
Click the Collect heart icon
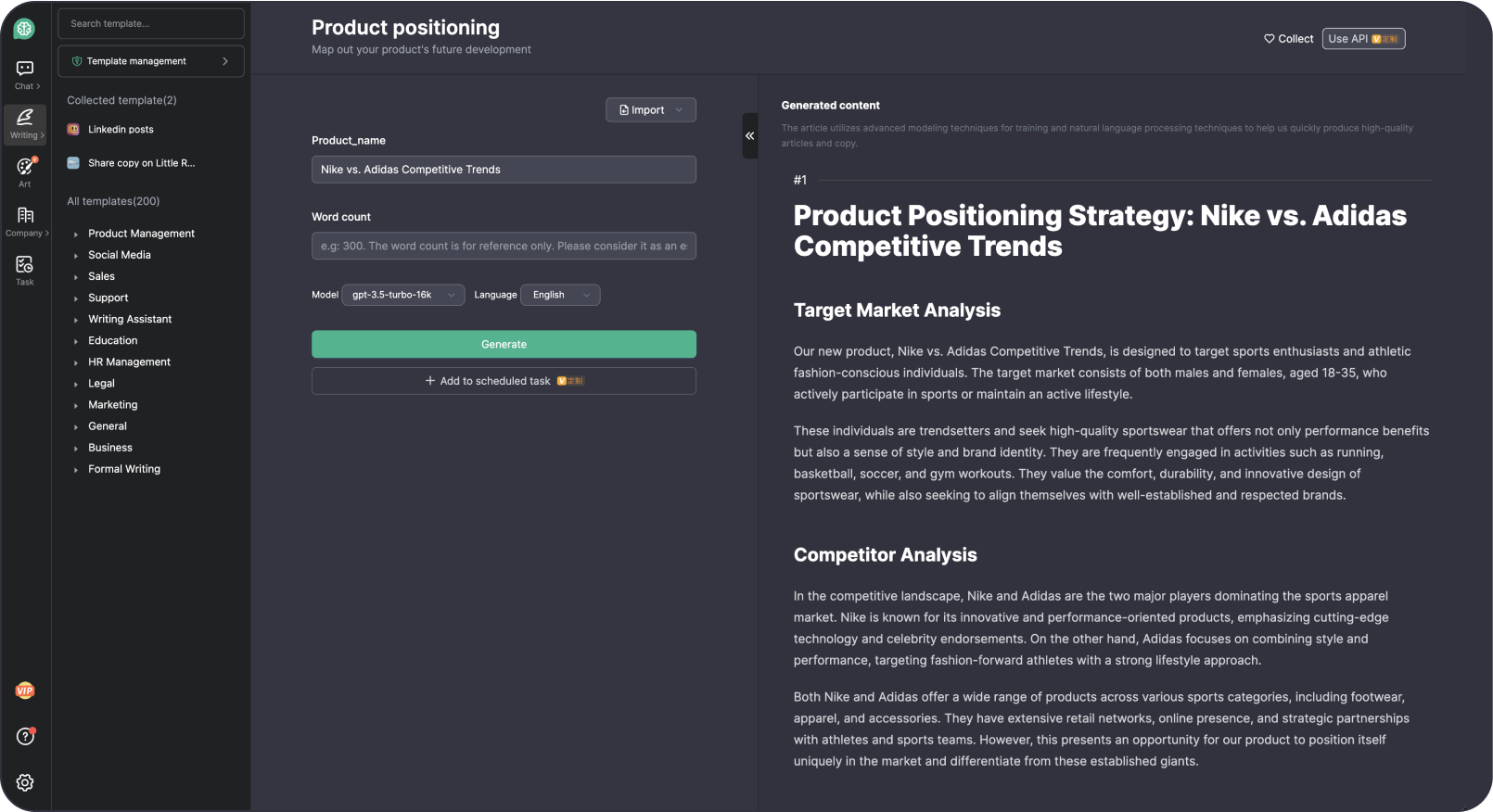[x=1270, y=39]
